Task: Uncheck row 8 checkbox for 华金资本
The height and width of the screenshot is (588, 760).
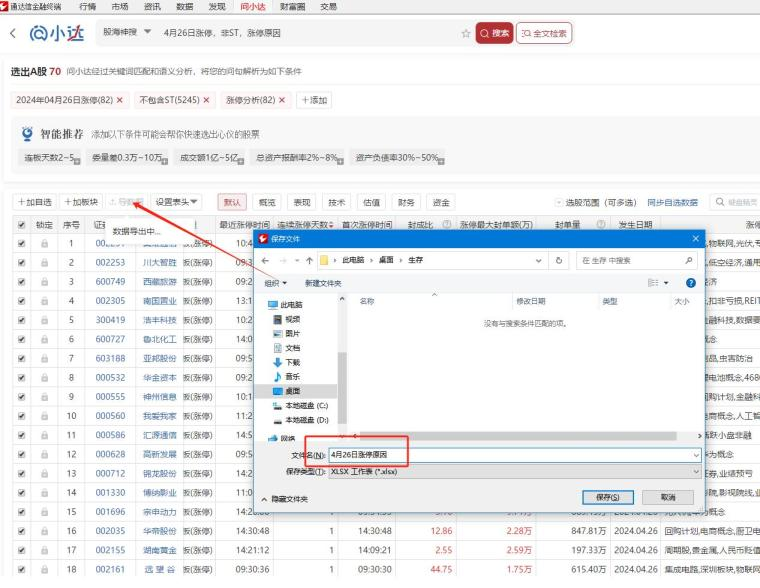Action: [x=21, y=378]
